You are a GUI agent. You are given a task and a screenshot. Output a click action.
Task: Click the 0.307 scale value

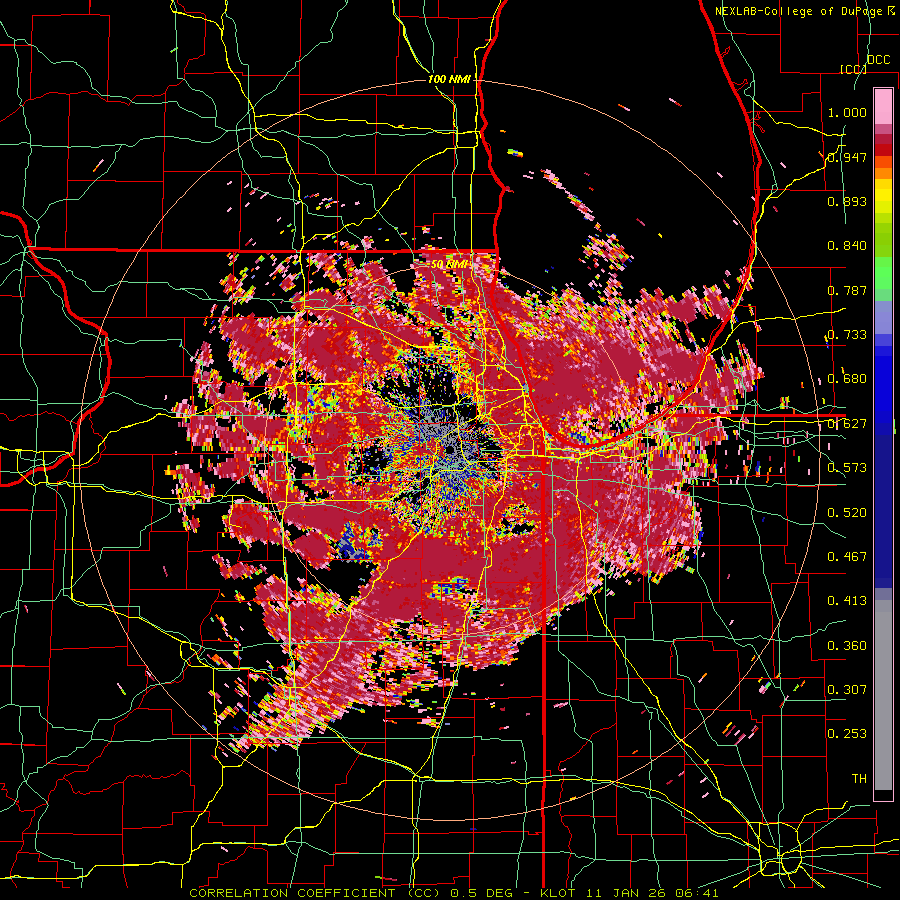[x=847, y=690]
